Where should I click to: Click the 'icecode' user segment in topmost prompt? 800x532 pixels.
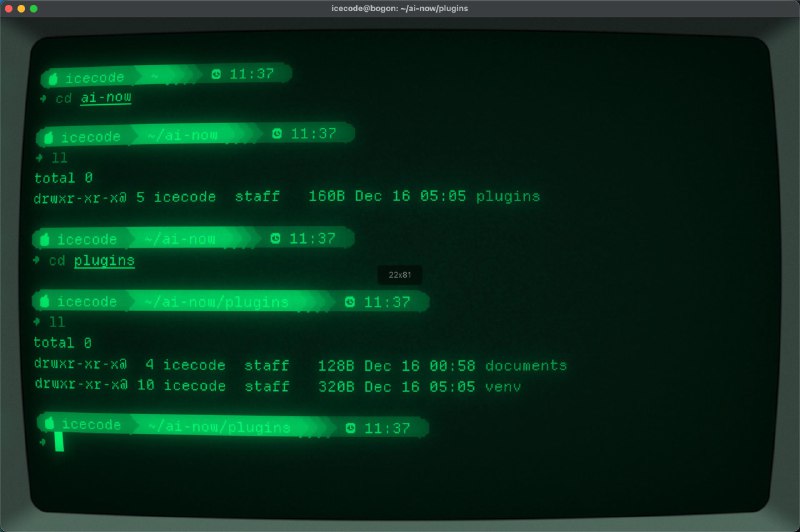tap(95, 77)
